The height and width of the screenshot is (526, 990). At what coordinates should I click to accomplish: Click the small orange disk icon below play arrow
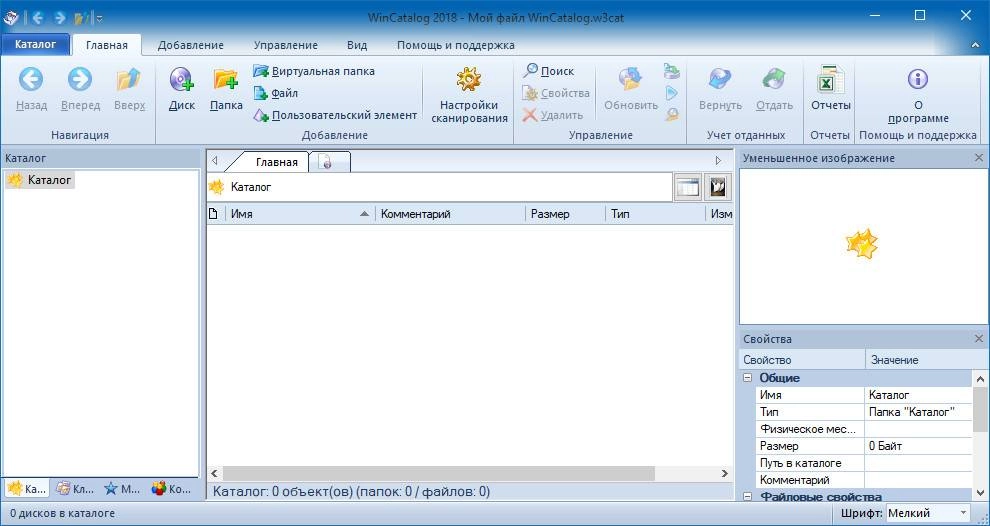pos(672,115)
